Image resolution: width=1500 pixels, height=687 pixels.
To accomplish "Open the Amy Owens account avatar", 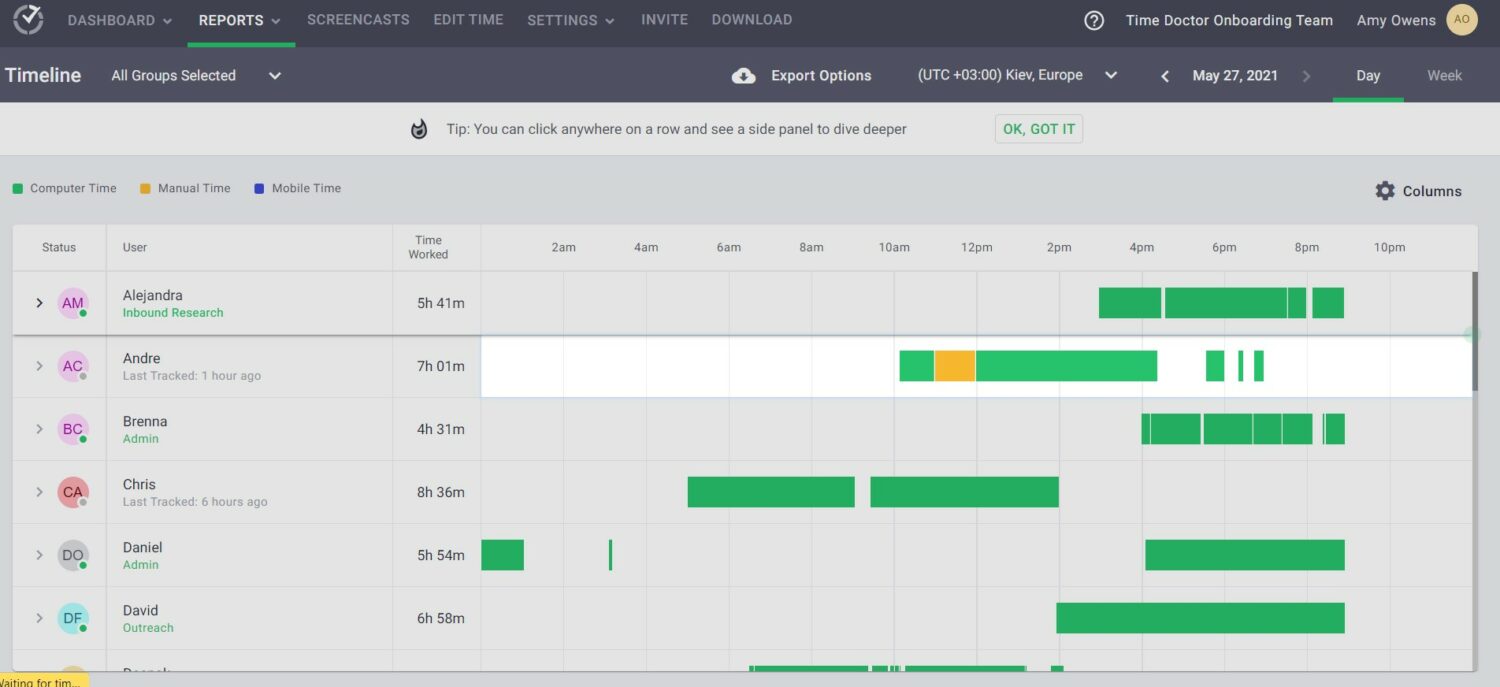I will [x=1461, y=19].
